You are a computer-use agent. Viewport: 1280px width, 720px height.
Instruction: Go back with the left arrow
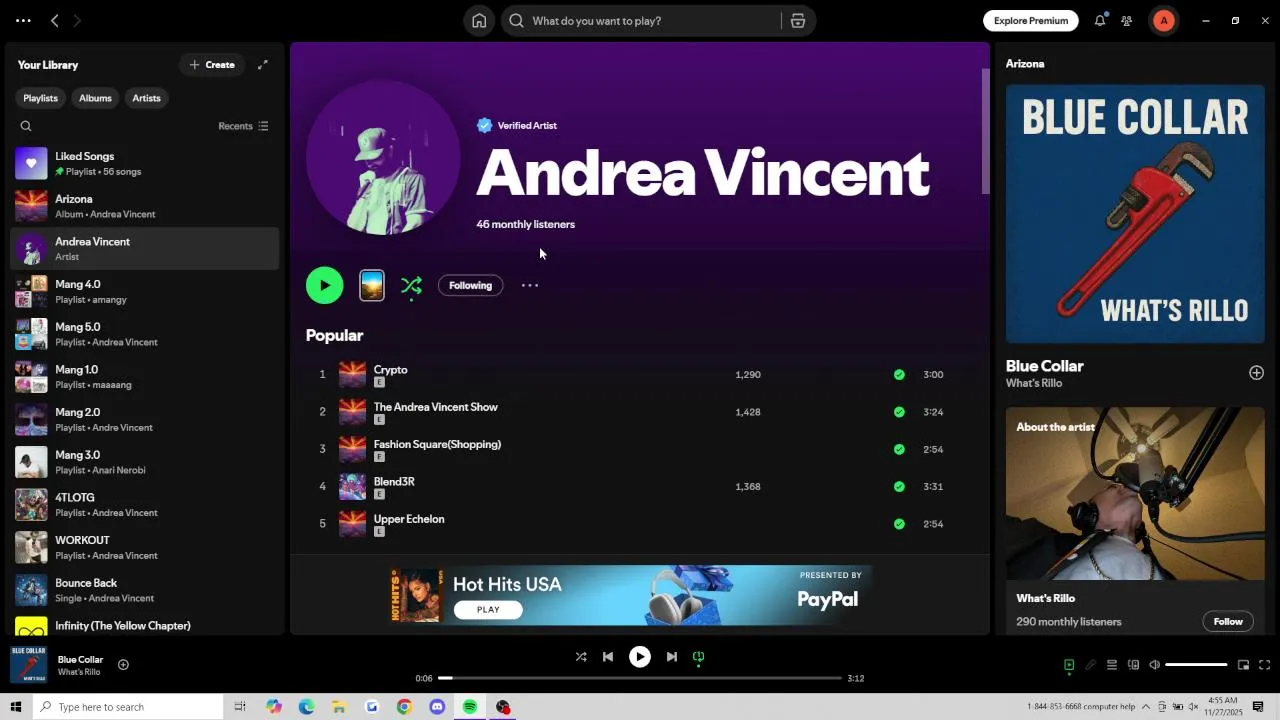[x=55, y=21]
